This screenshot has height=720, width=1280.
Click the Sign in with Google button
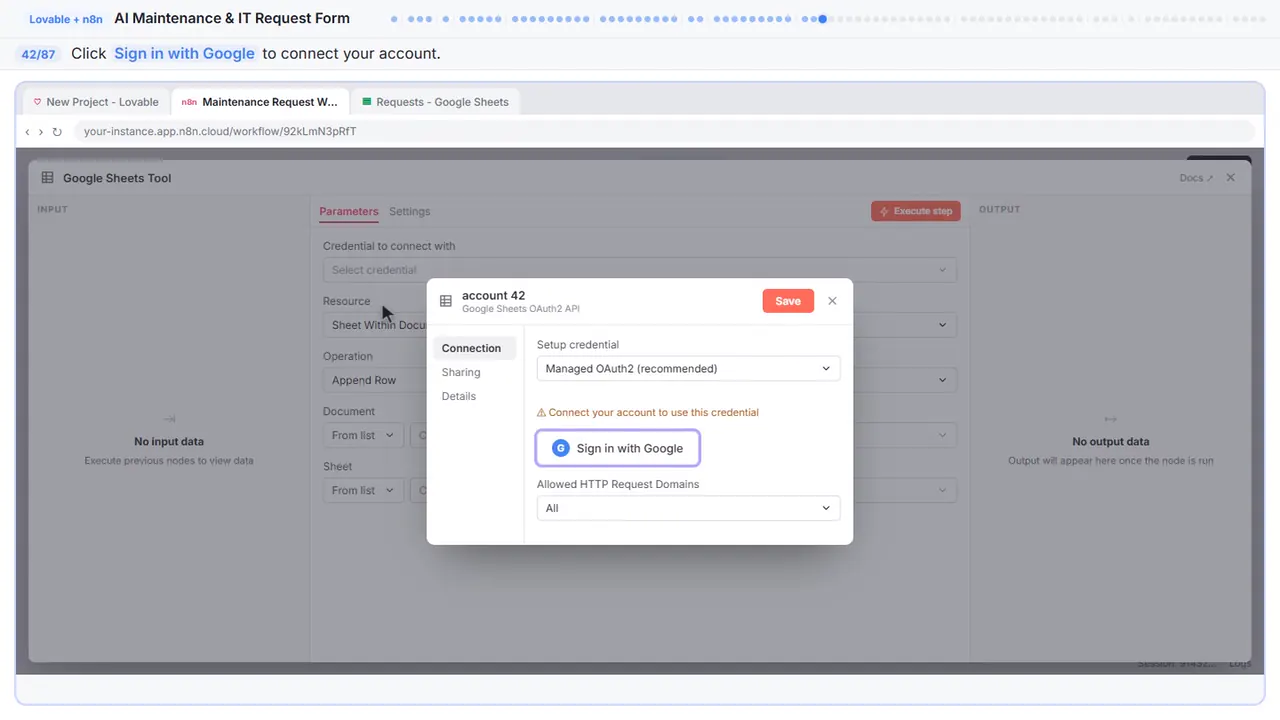[617, 448]
